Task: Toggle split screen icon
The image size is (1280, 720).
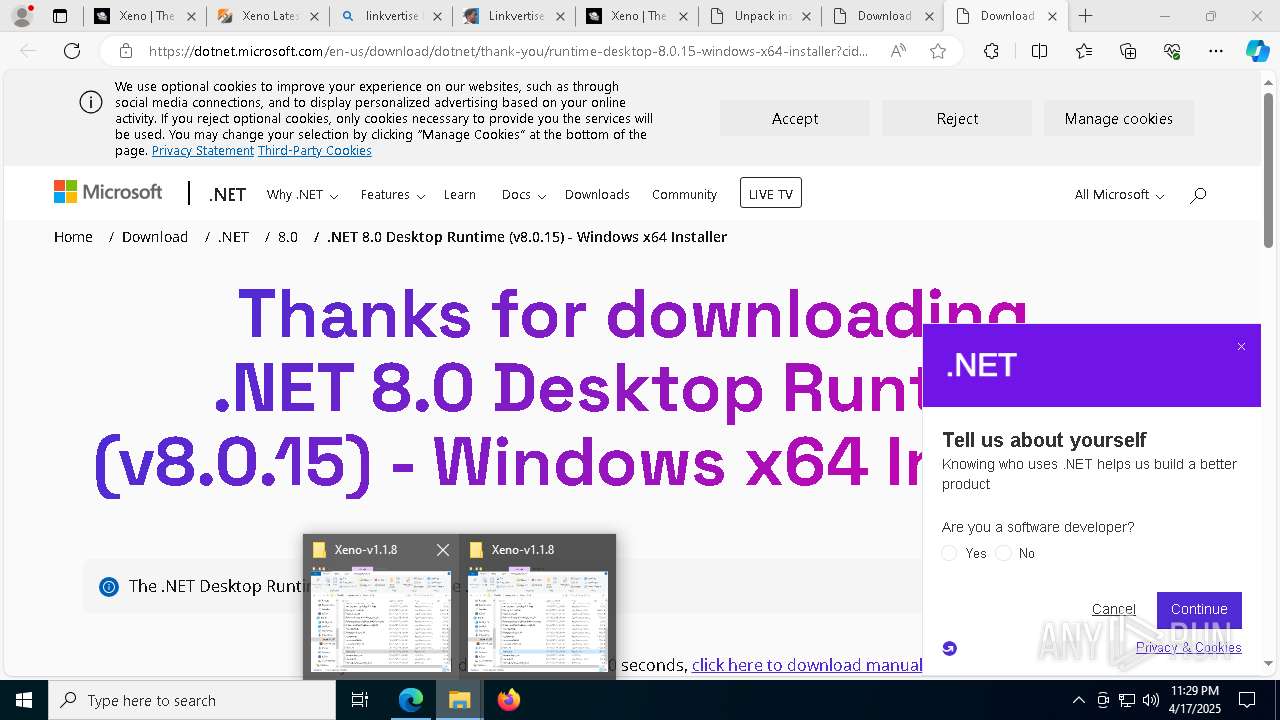Action: (1039, 51)
